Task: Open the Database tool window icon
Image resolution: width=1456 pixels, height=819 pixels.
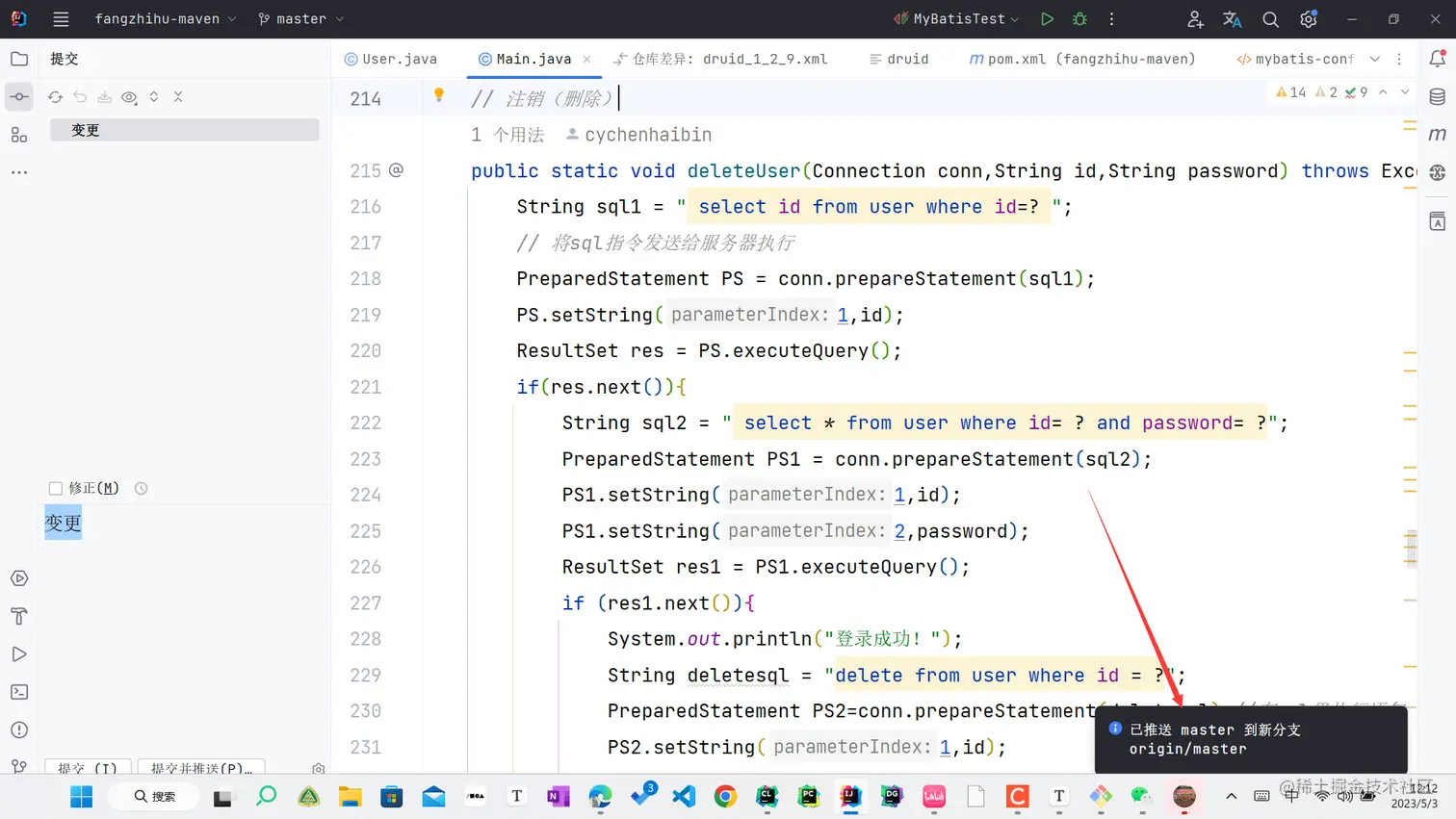Action: (x=1438, y=96)
